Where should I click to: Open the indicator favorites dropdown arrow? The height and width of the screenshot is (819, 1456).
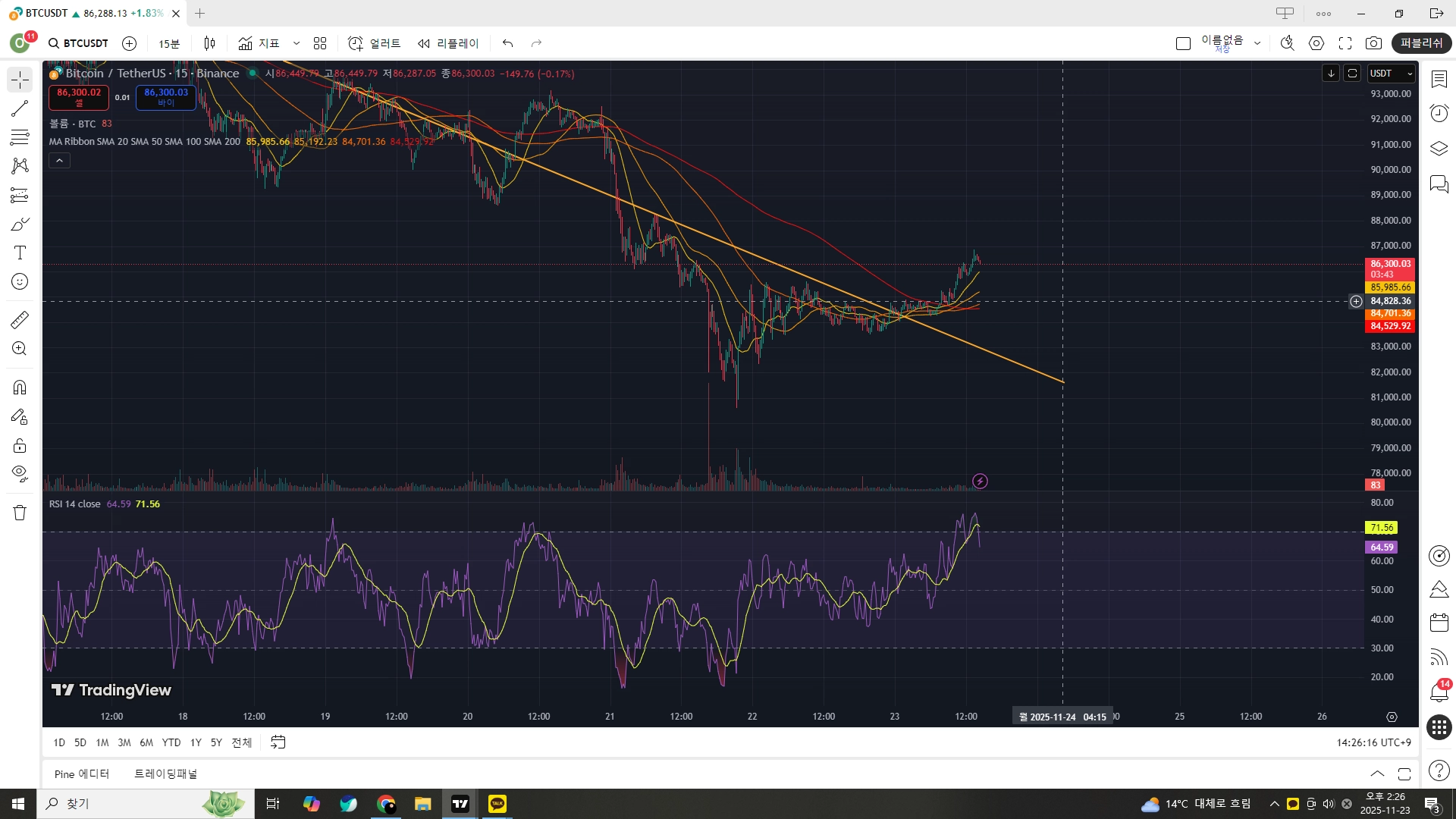pos(297,43)
